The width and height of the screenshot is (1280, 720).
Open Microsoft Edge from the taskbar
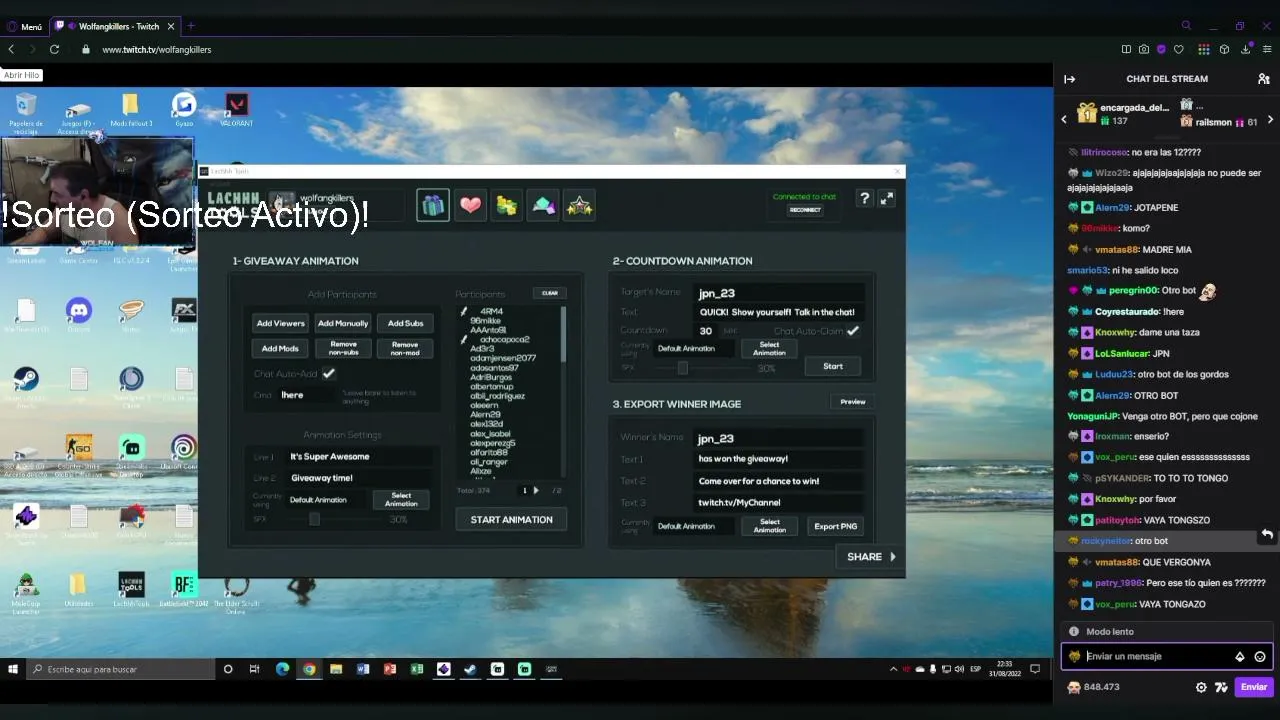coord(282,669)
